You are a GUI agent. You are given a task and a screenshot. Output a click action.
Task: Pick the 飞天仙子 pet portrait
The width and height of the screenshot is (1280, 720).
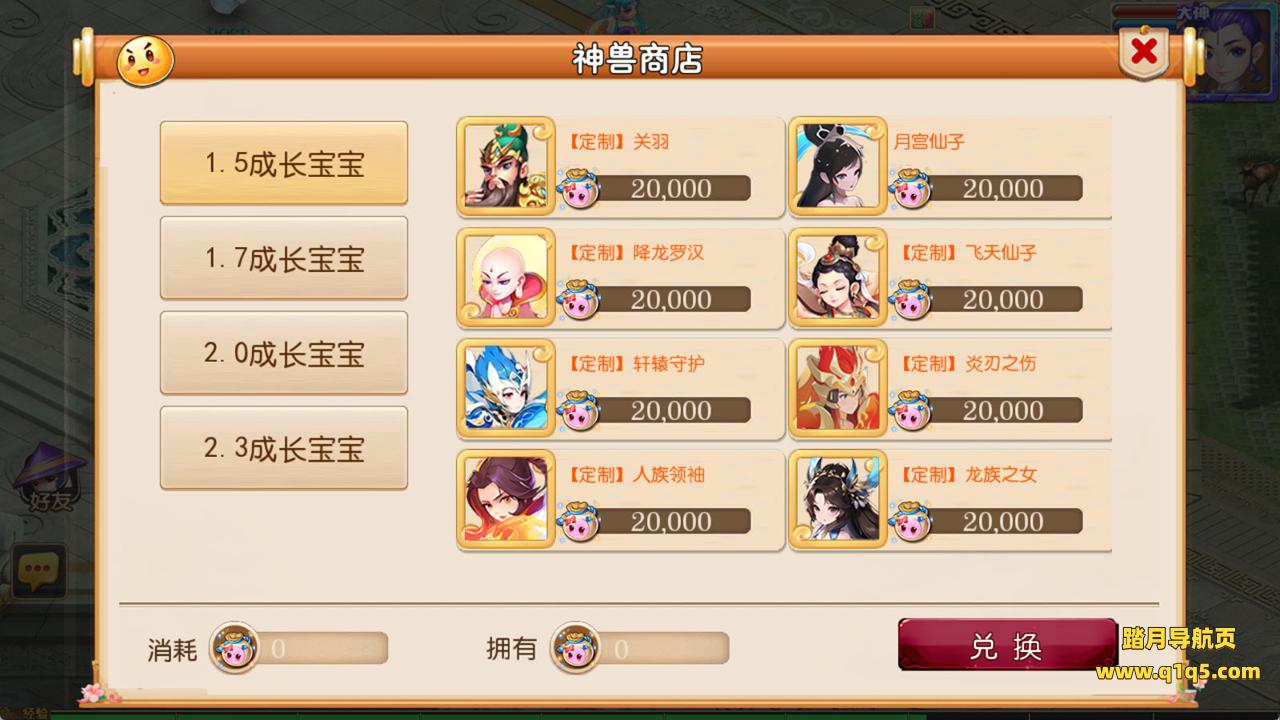(x=838, y=278)
